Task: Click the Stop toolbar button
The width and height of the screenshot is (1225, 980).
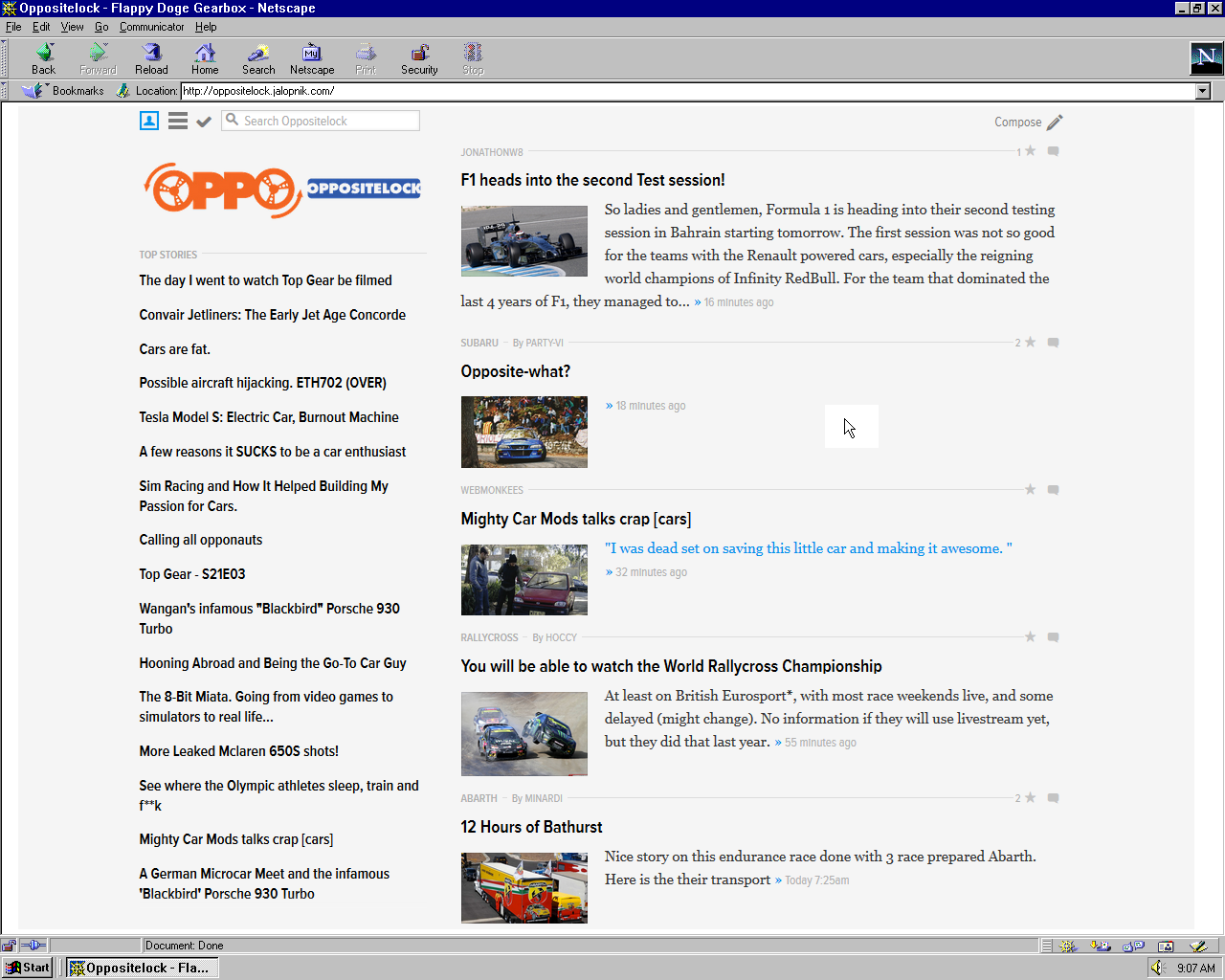Action: point(473,58)
